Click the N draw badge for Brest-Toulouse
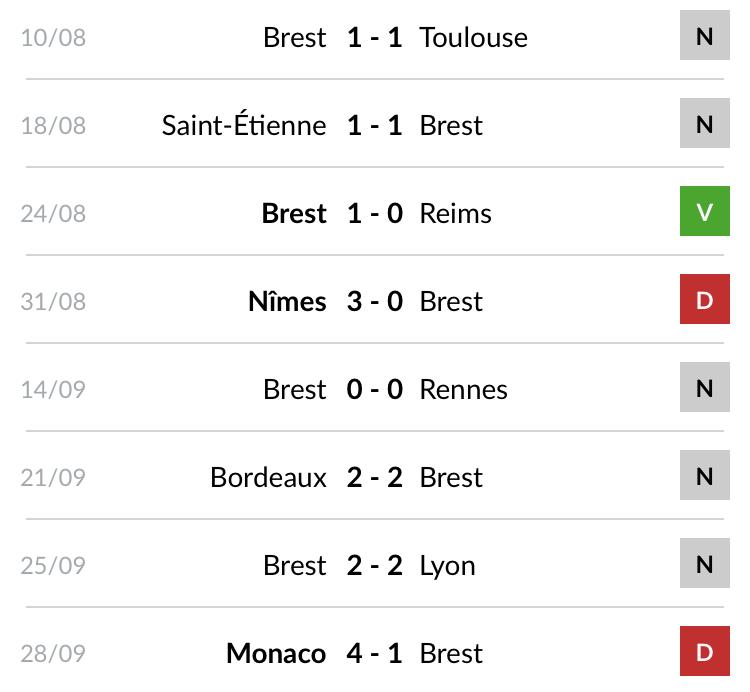The image size is (750, 692). tap(705, 35)
